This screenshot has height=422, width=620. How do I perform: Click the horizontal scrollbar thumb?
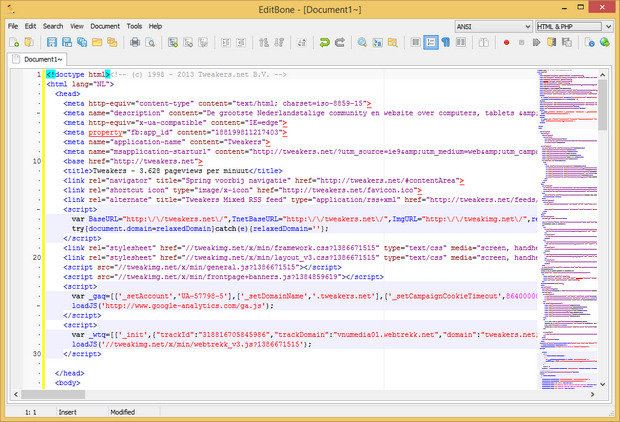pyautogui.click(x=53, y=394)
